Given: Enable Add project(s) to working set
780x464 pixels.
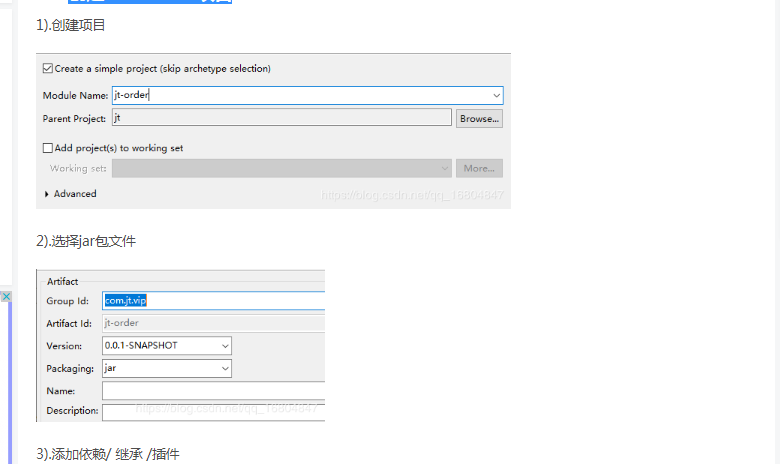Looking at the screenshot, I should [x=48, y=148].
